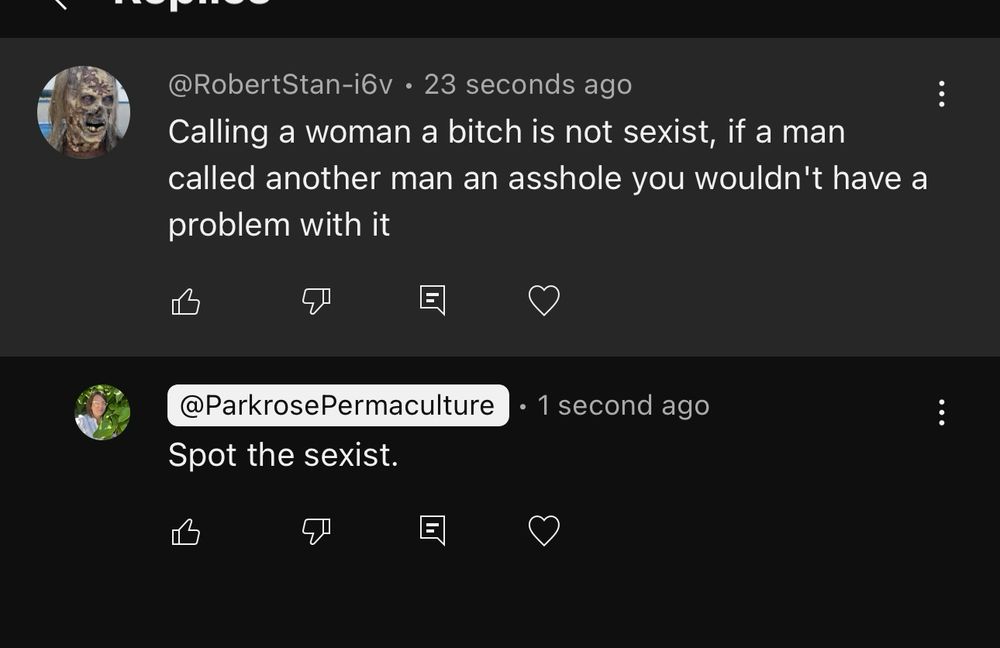Click reply icon under ParkrosePermaculture's comment

pyautogui.click(x=432, y=531)
